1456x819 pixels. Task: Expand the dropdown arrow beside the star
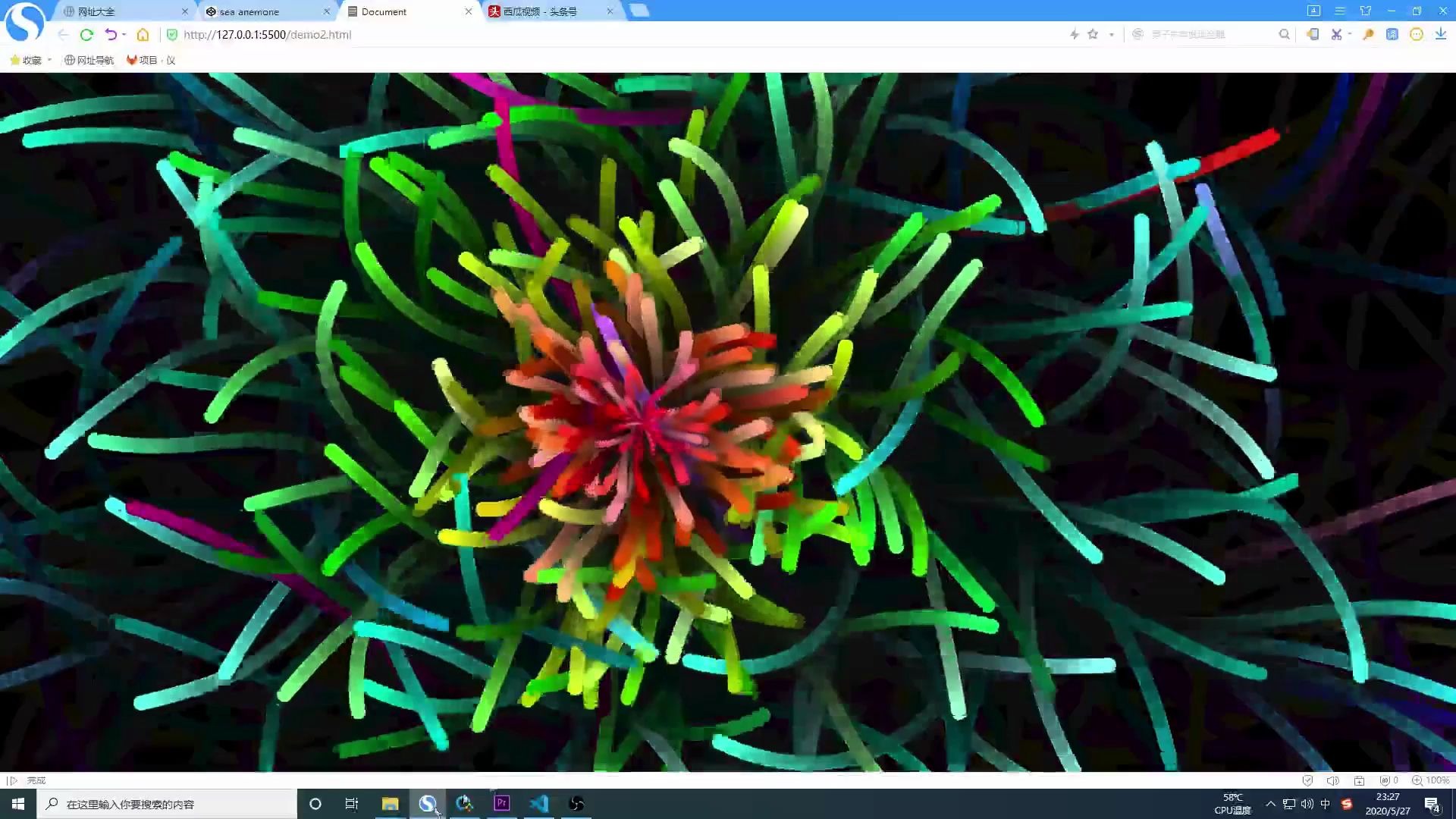click(1111, 35)
